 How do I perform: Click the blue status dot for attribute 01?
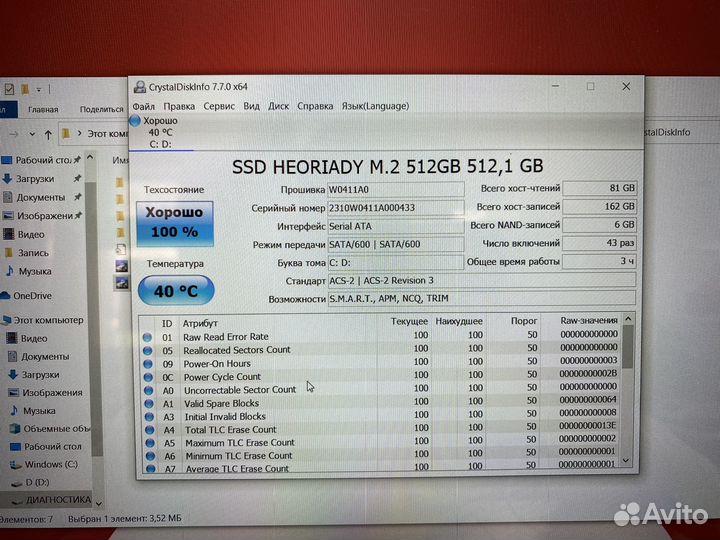[x=147, y=337]
